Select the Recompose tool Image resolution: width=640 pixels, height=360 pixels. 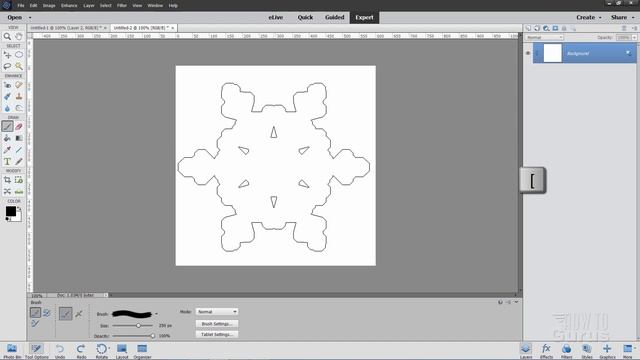tap(19, 180)
